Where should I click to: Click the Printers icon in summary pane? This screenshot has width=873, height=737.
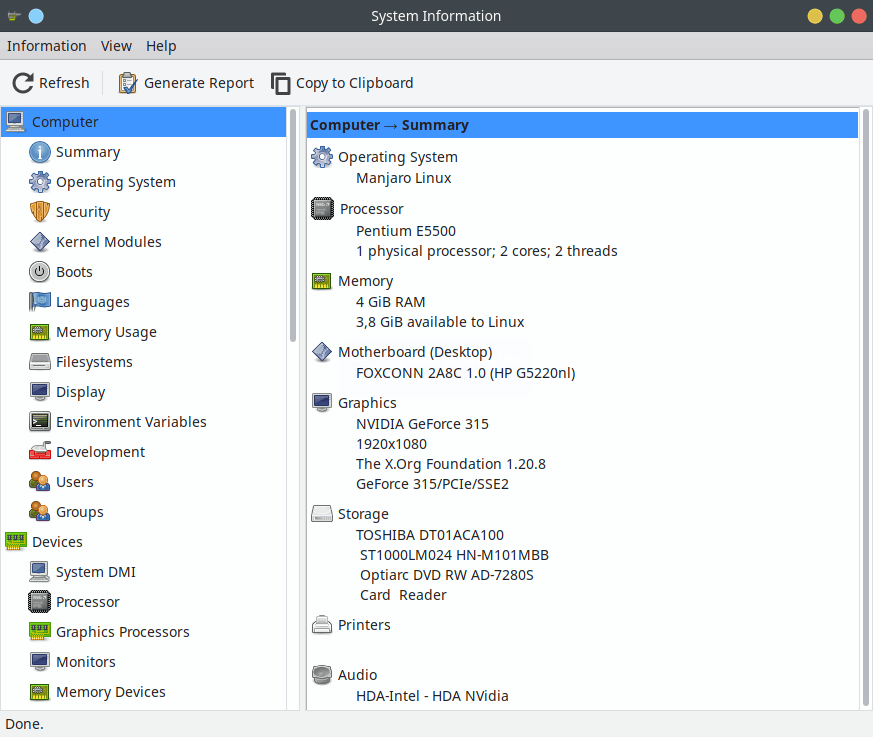(x=322, y=625)
